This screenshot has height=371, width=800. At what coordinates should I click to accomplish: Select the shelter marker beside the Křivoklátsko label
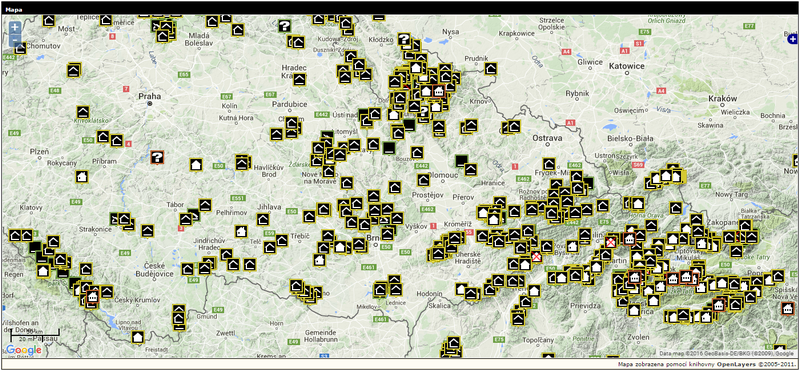point(83,112)
